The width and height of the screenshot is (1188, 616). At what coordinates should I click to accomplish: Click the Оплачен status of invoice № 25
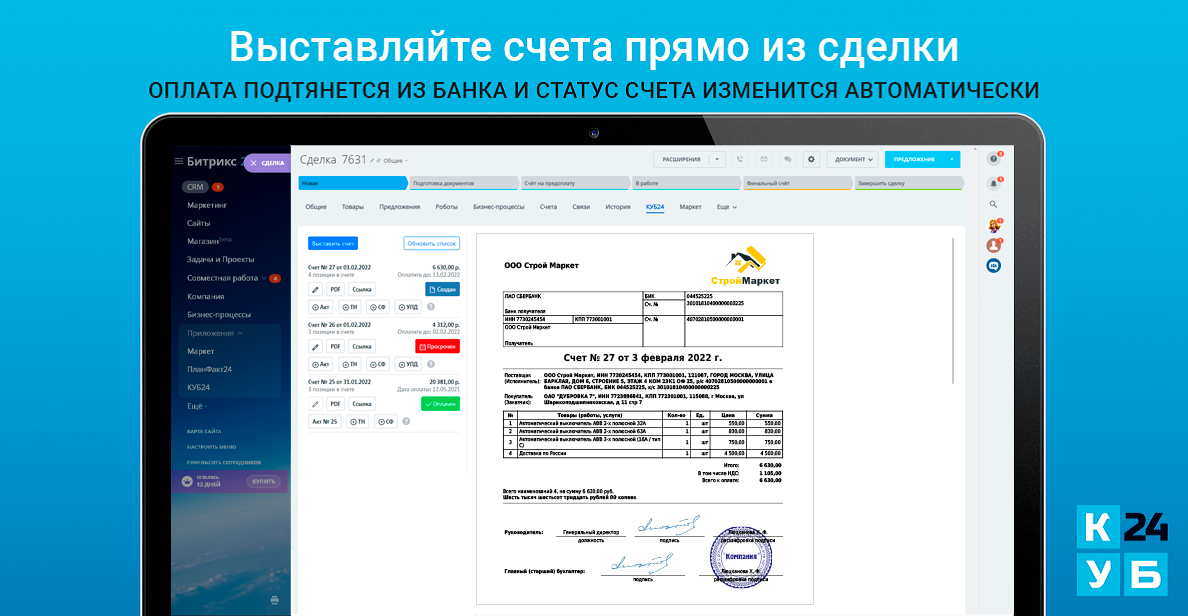point(440,404)
